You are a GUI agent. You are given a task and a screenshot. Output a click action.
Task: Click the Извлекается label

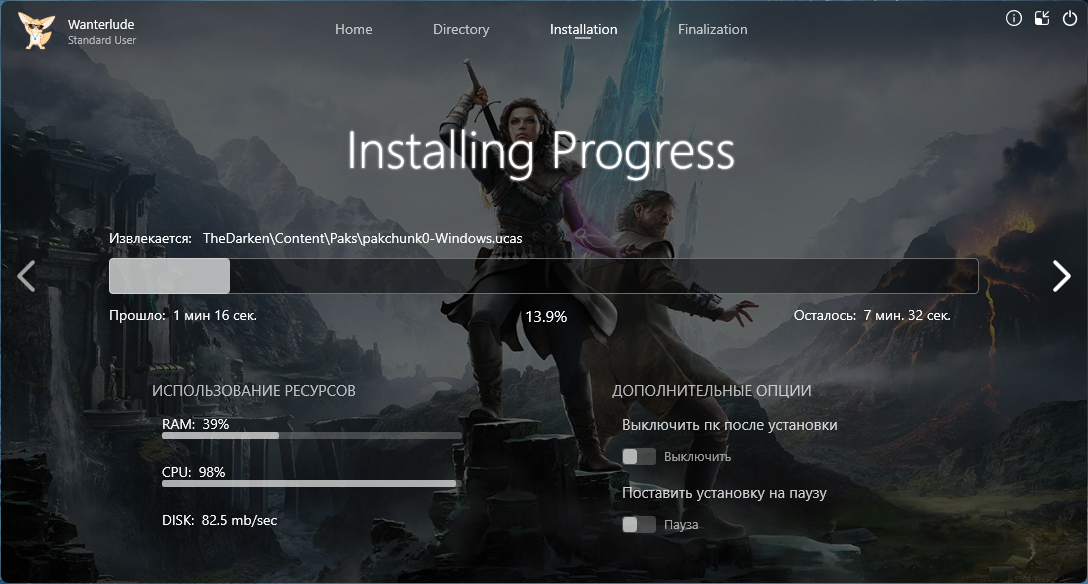click(150, 239)
